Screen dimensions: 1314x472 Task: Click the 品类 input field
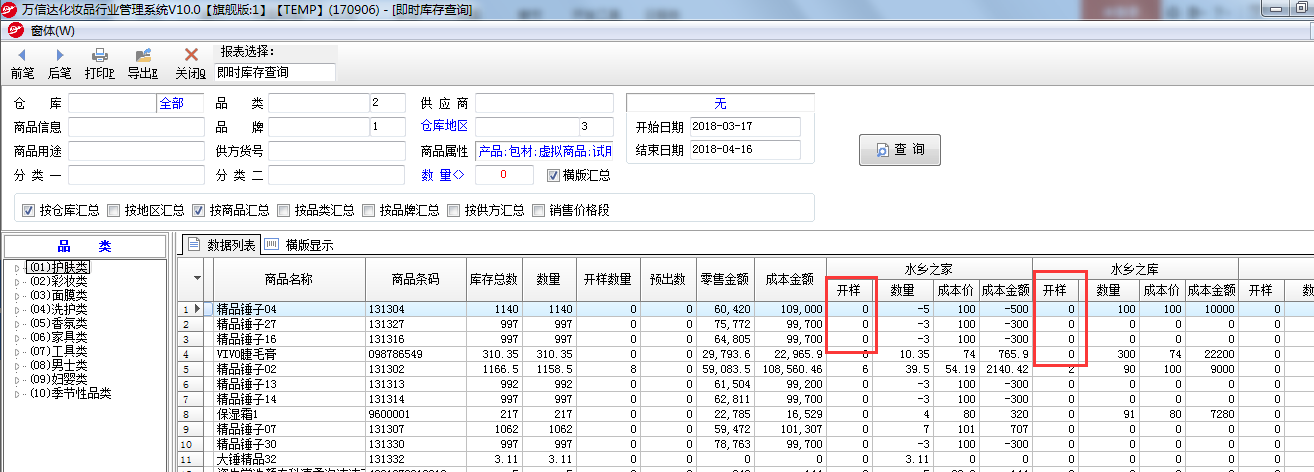318,103
